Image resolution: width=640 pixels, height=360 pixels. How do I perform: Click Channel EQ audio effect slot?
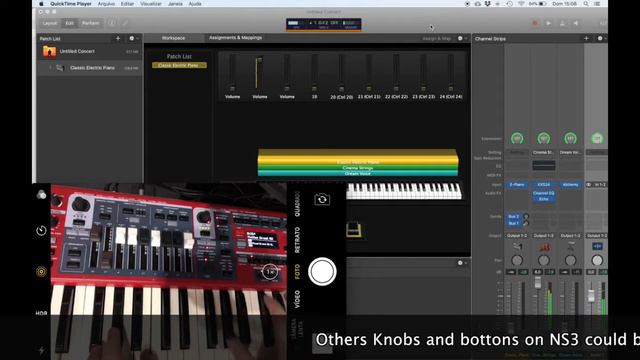[x=544, y=193]
